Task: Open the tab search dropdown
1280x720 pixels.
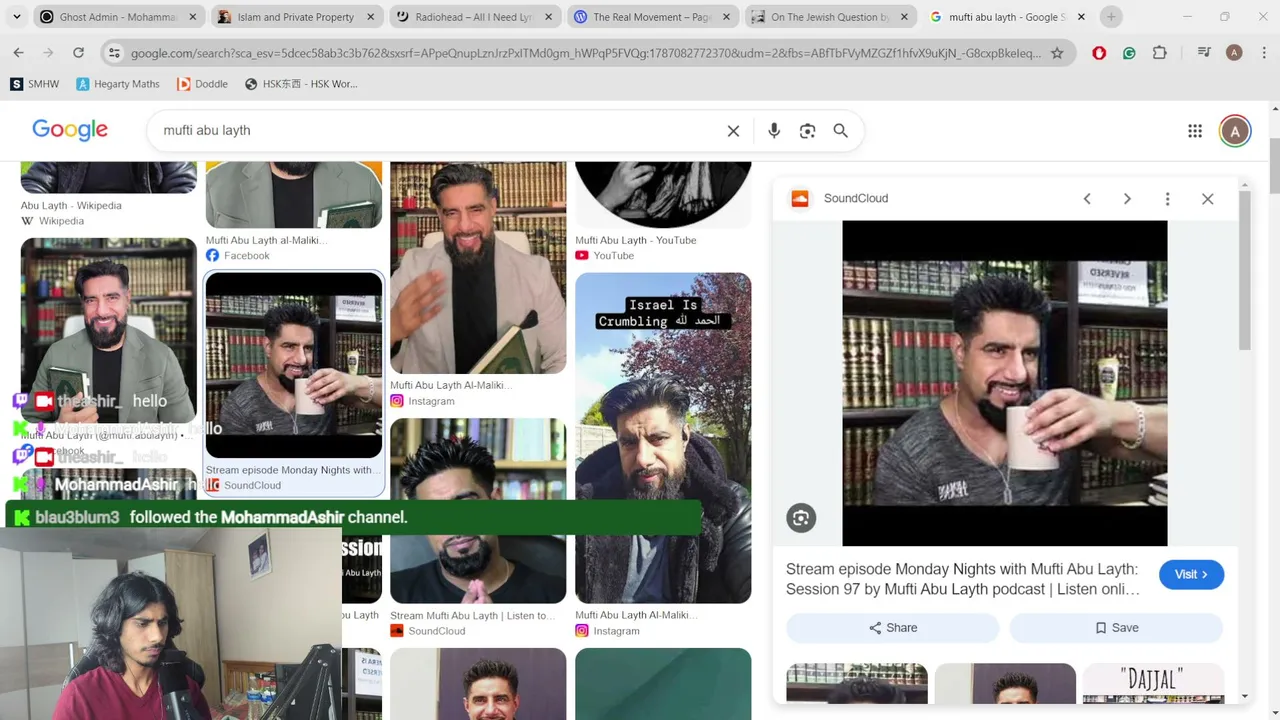Action: (x=16, y=17)
